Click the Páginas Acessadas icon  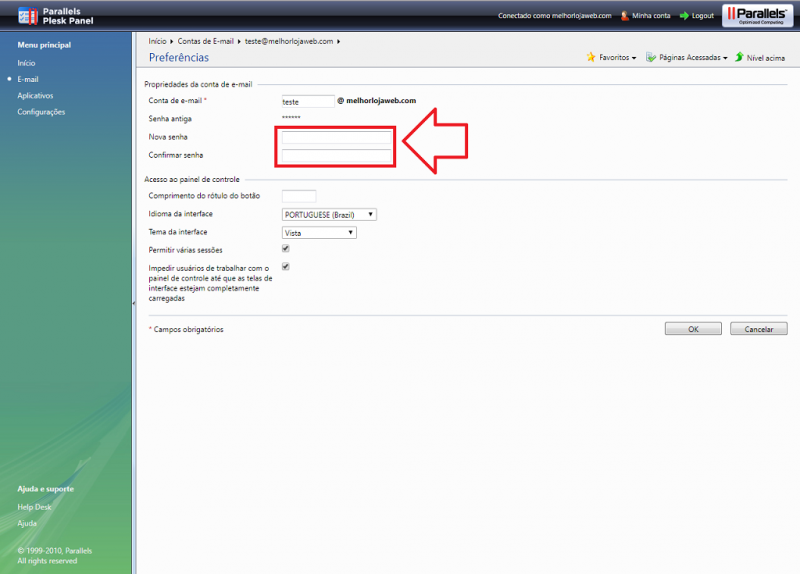tap(651, 57)
